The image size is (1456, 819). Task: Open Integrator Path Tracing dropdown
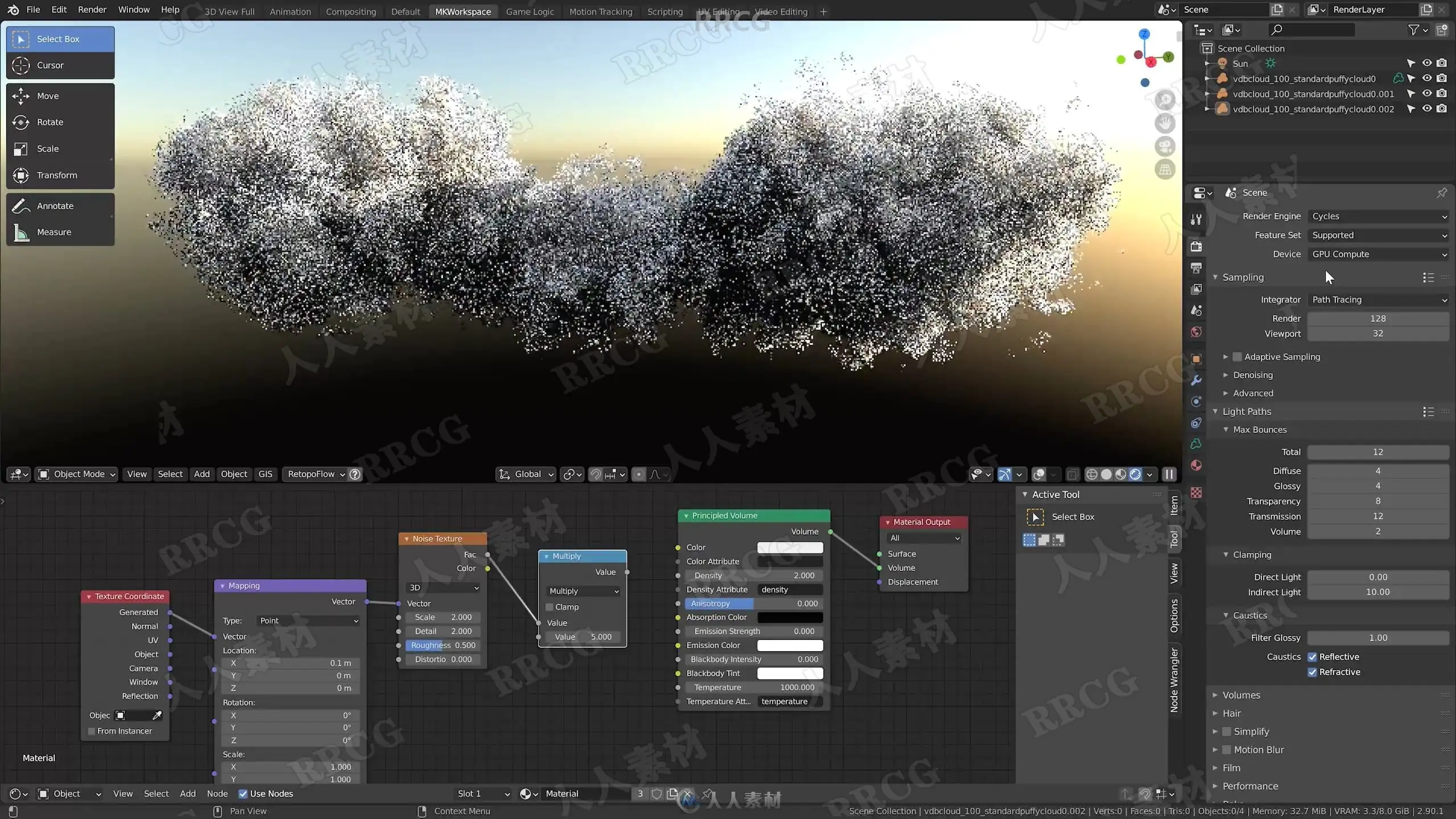point(1378,300)
